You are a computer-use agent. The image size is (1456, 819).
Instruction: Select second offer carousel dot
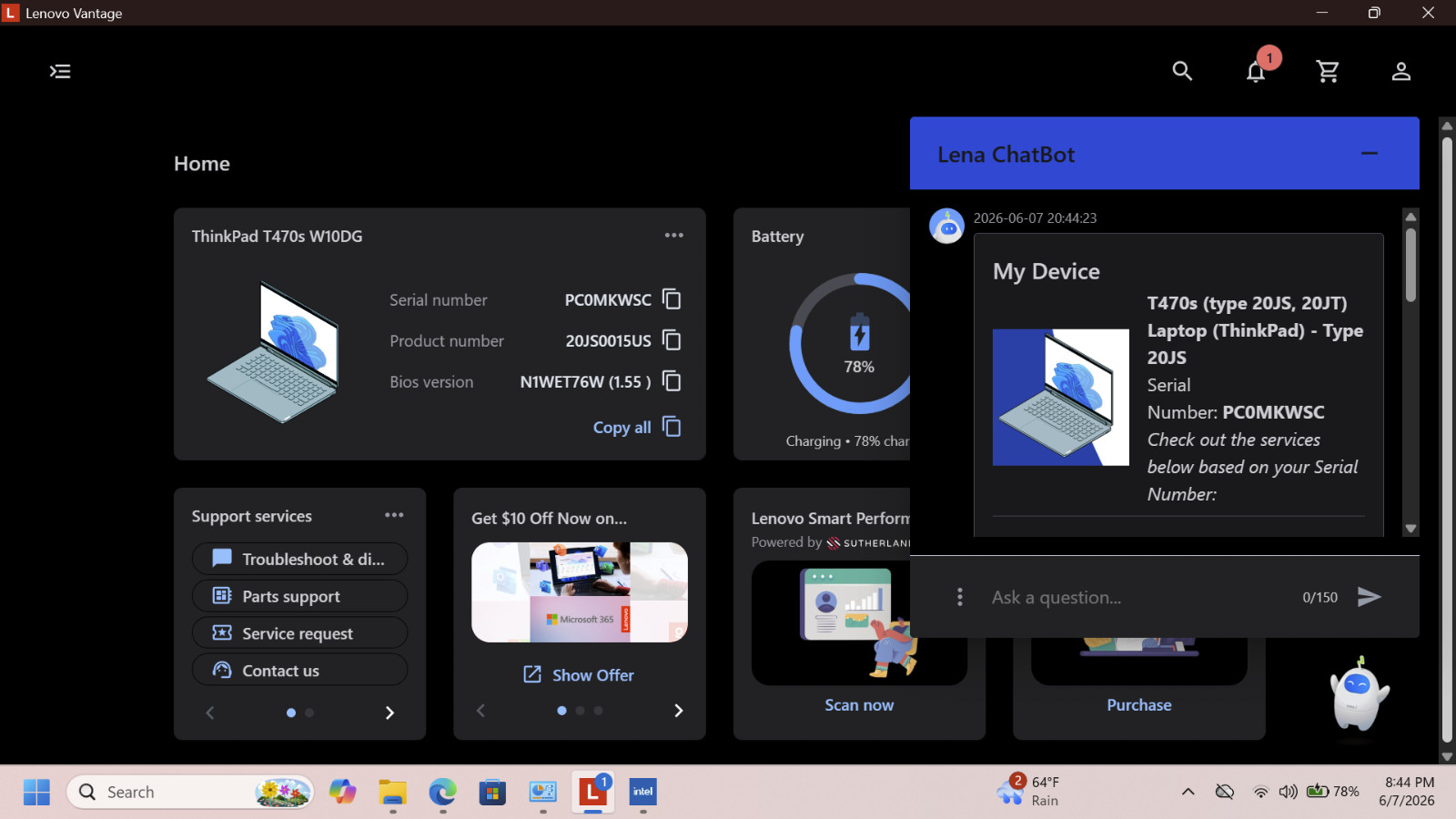(x=580, y=711)
